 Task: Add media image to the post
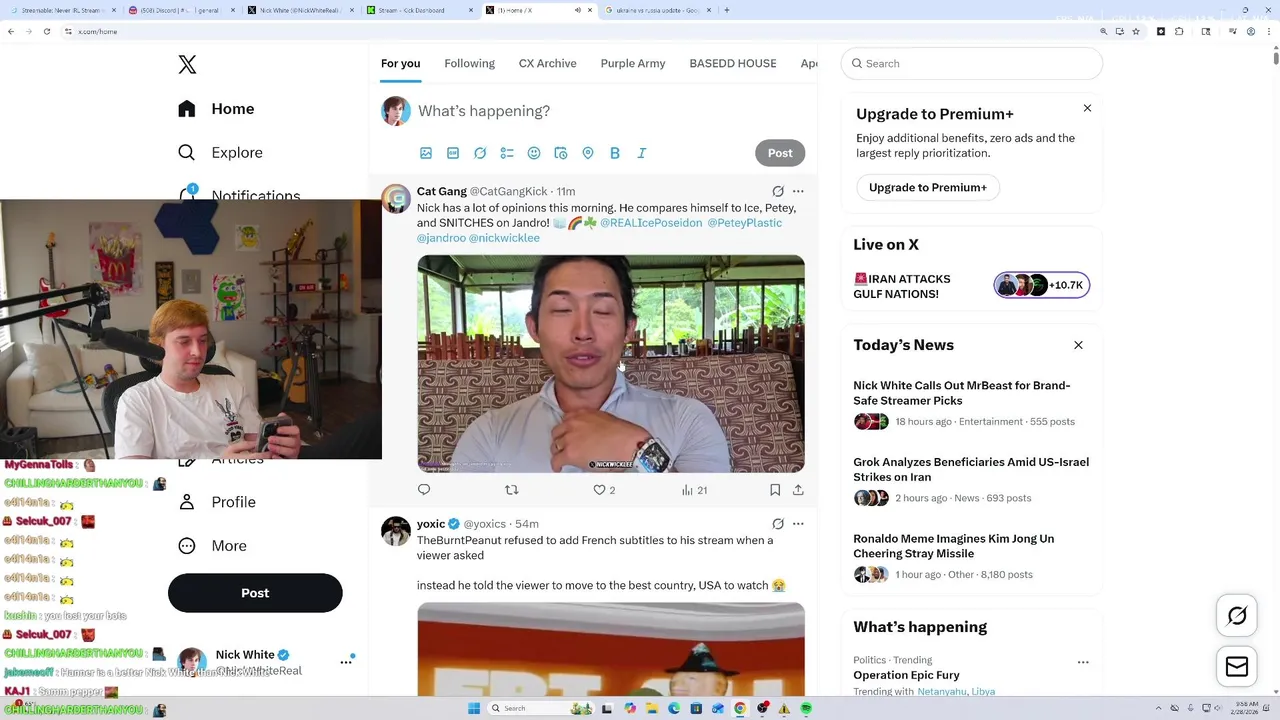pos(426,153)
